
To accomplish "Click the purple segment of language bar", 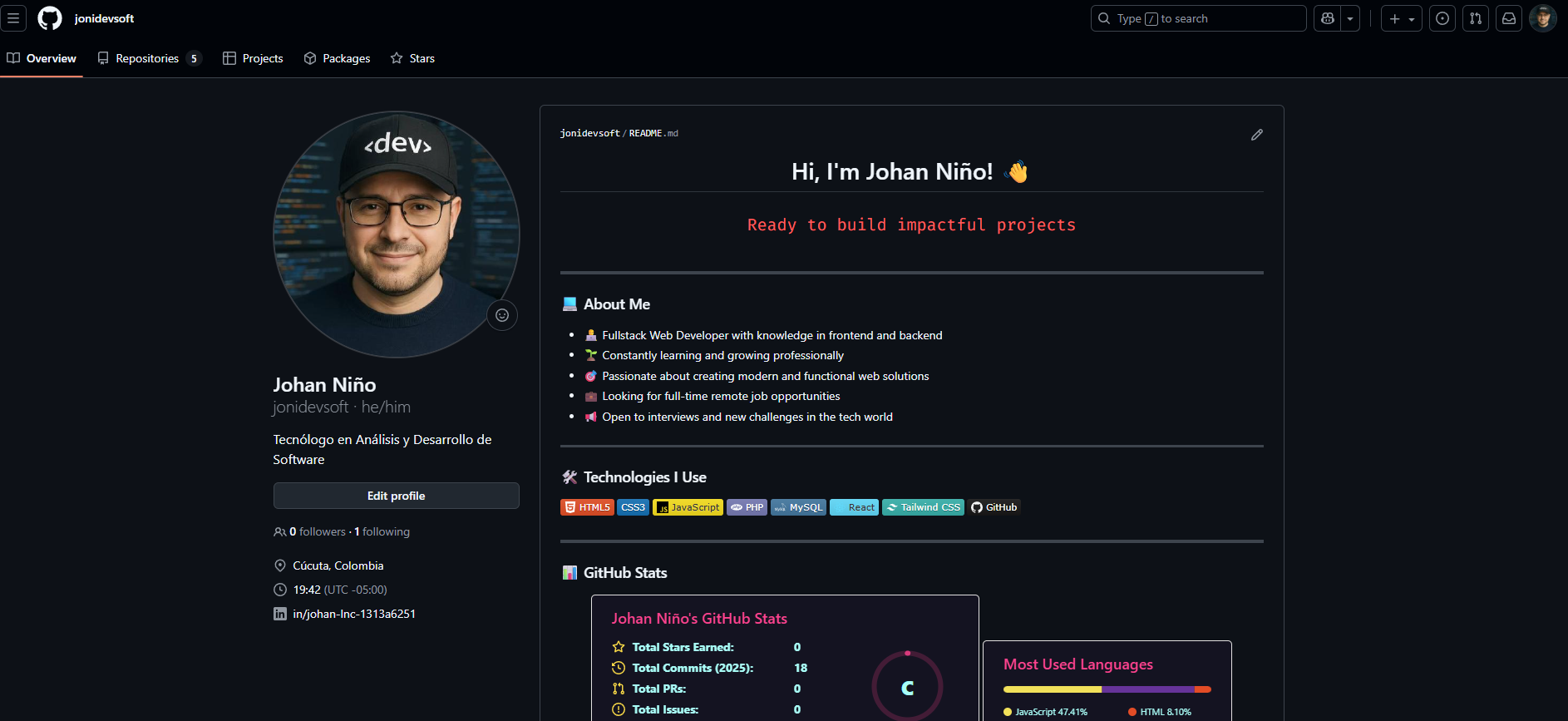I will (x=1148, y=689).
